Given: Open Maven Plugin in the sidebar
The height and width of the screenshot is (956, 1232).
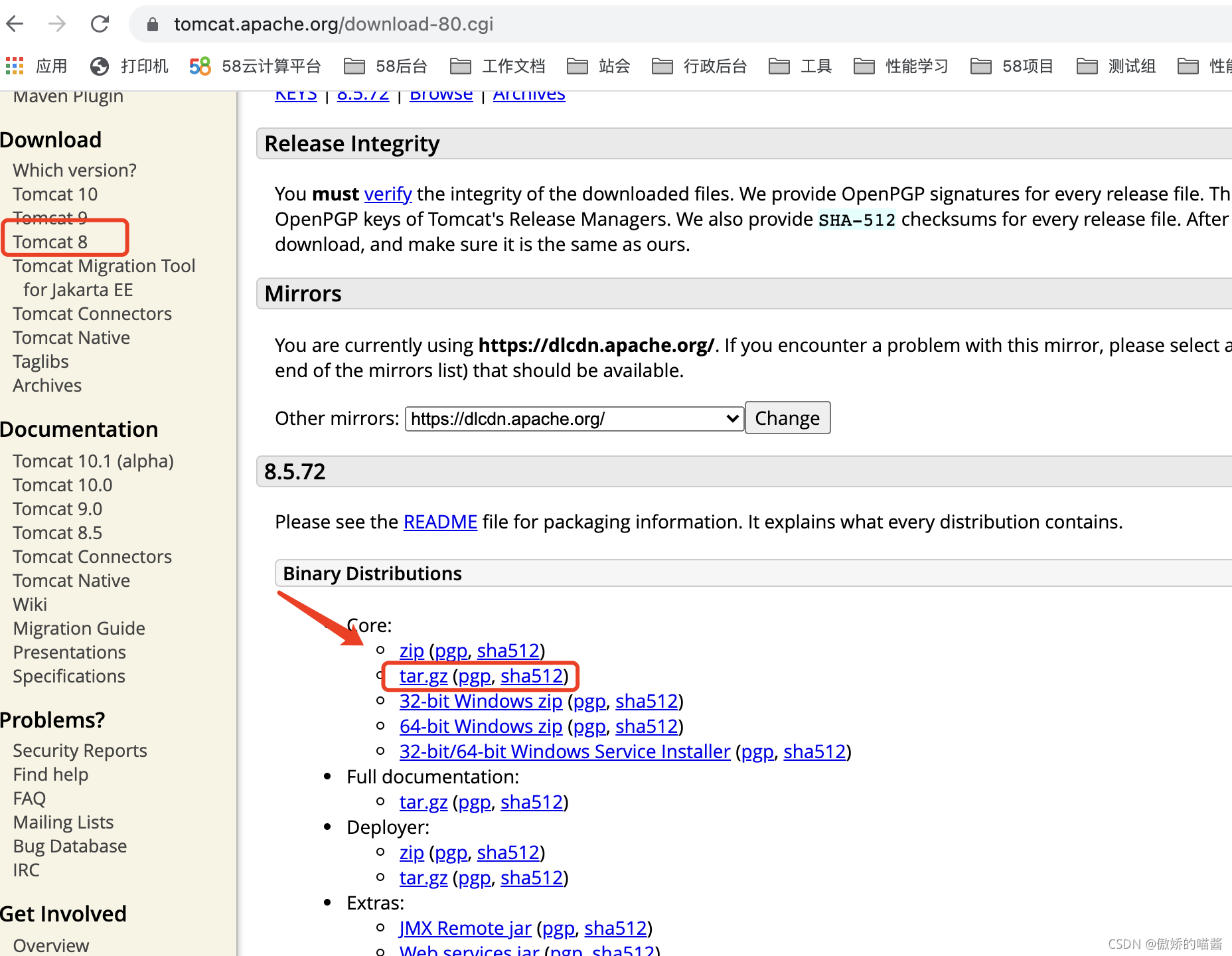Looking at the screenshot, I should pyautogui.click(x=68, y=98).
